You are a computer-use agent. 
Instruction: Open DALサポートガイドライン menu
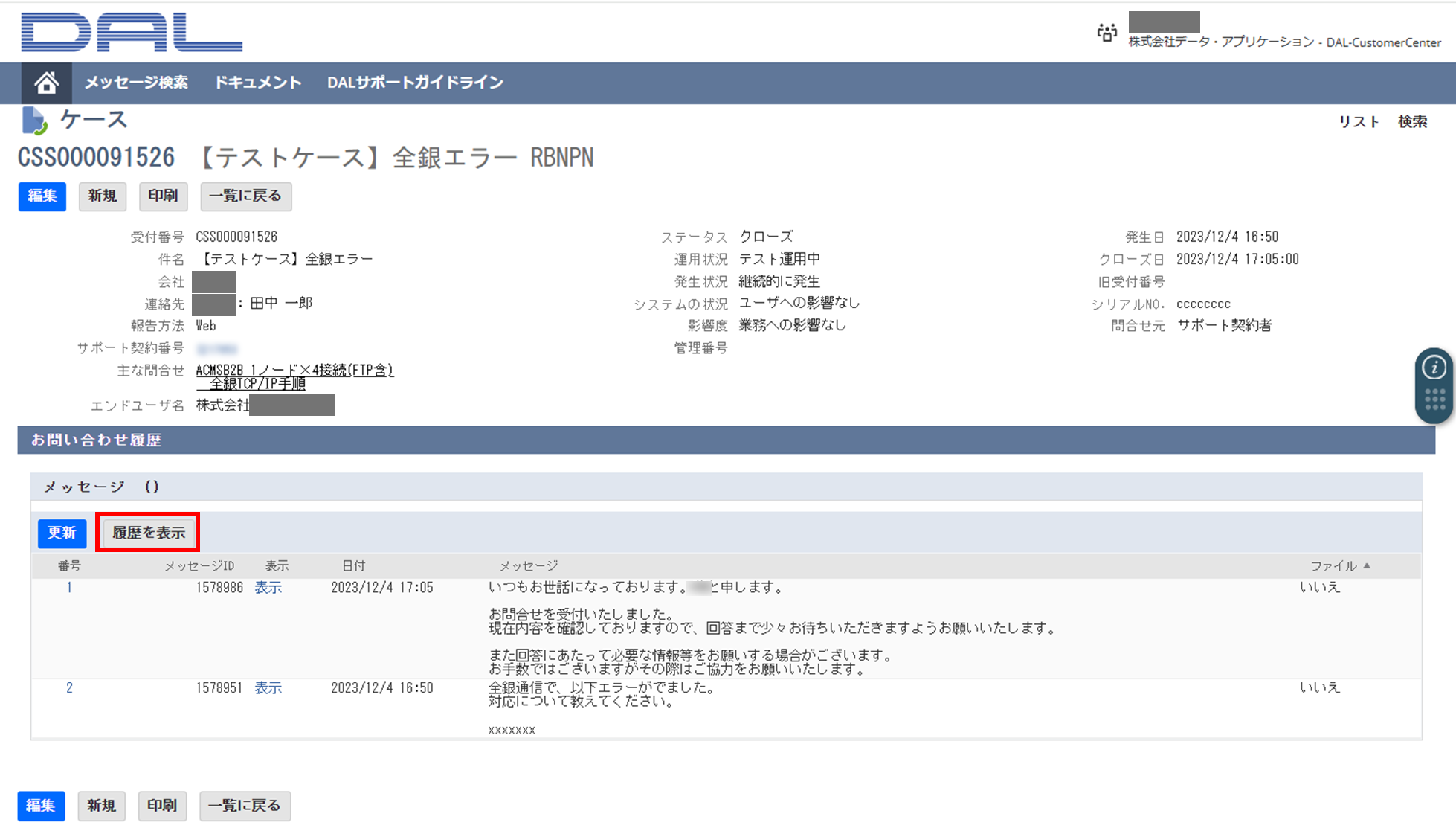tap(416, 83)
